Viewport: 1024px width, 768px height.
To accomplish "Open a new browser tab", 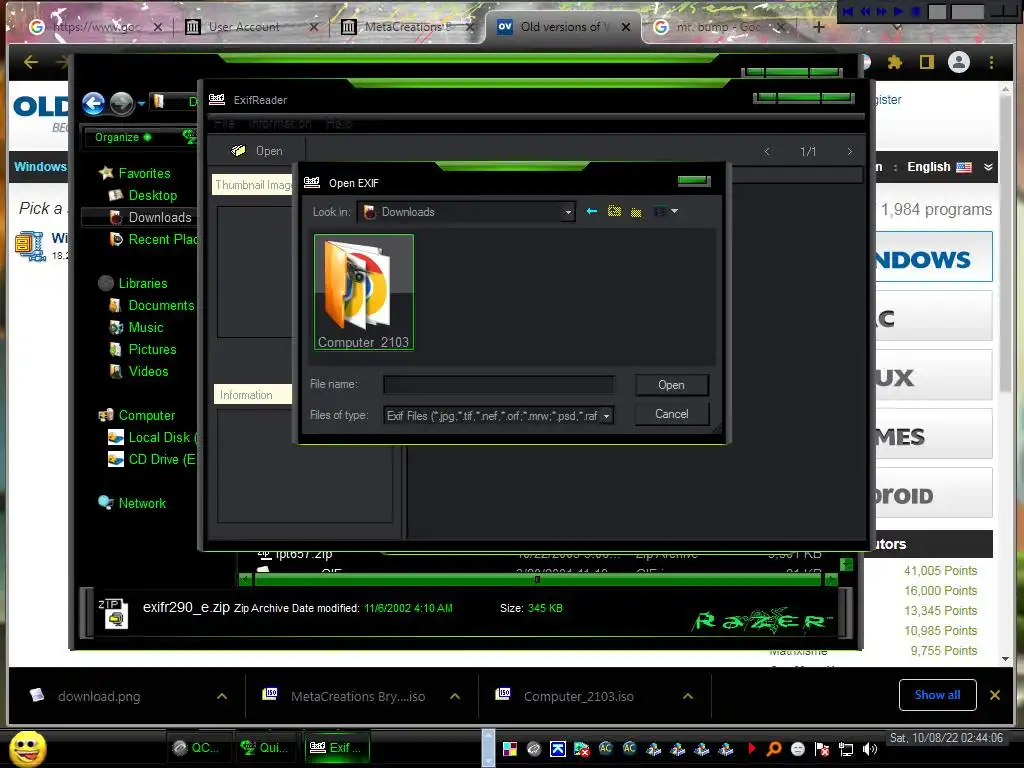I will click(x=819, y=27).
